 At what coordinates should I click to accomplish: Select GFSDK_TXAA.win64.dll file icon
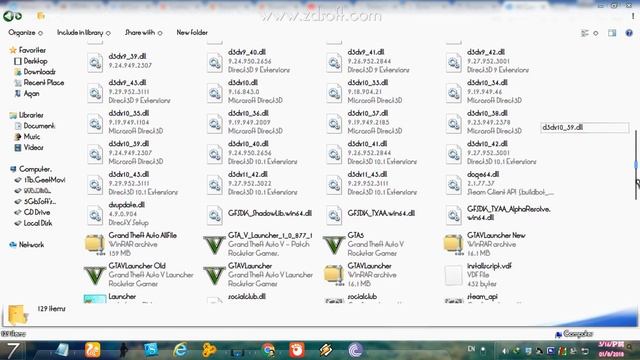(334, 214)
